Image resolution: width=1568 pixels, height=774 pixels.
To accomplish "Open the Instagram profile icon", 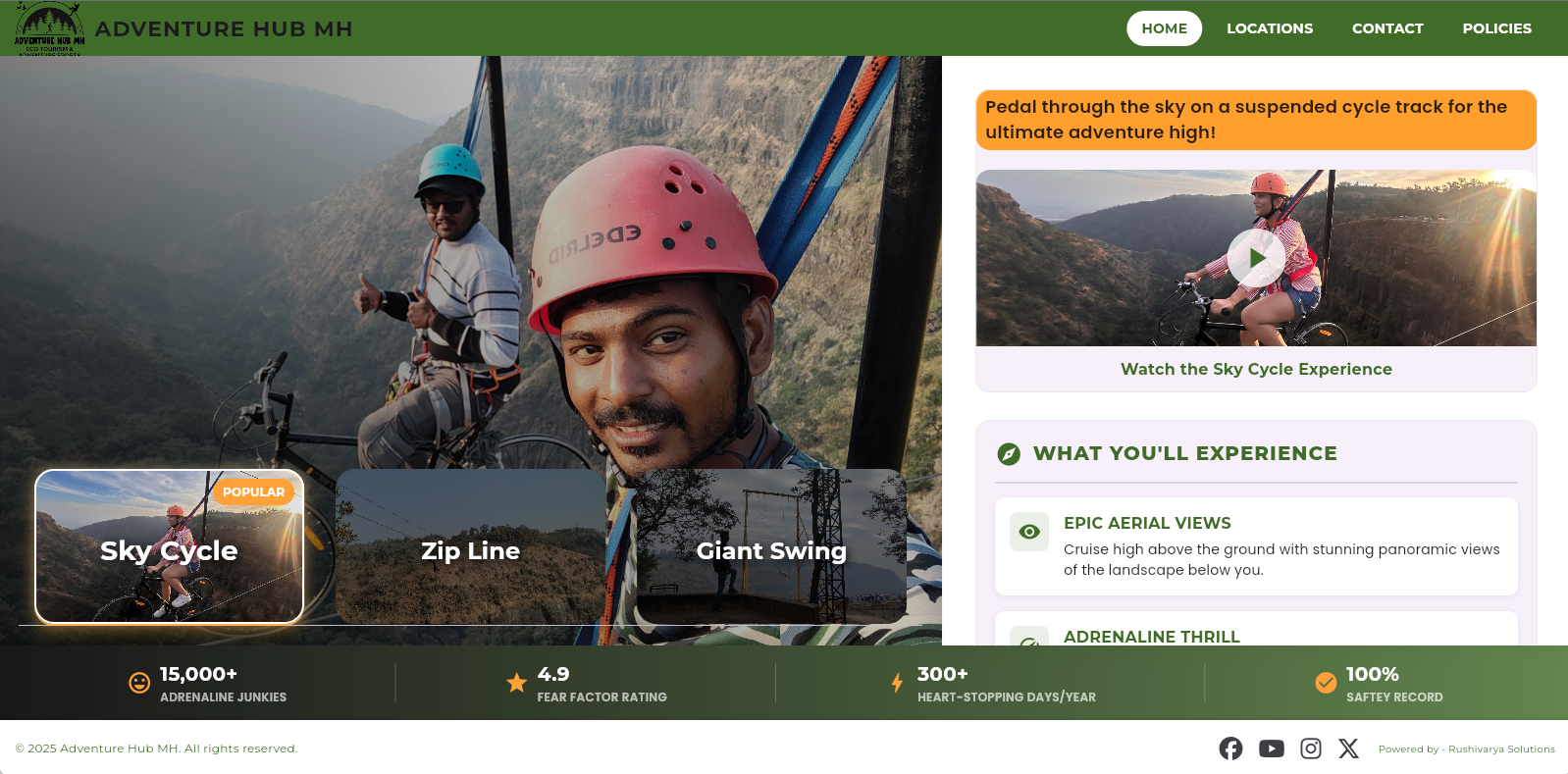I will click(1310, 748).
